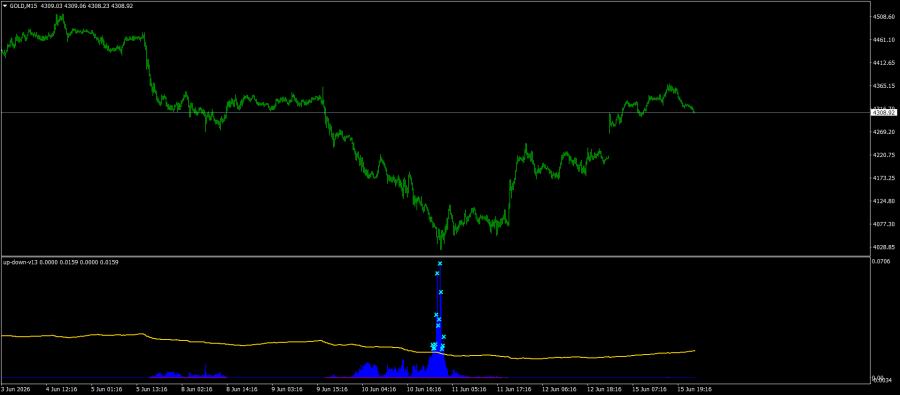900x395 pixels.
Task: Click the 5 Jun 01:16 time label
Action: tap(107, 389)
